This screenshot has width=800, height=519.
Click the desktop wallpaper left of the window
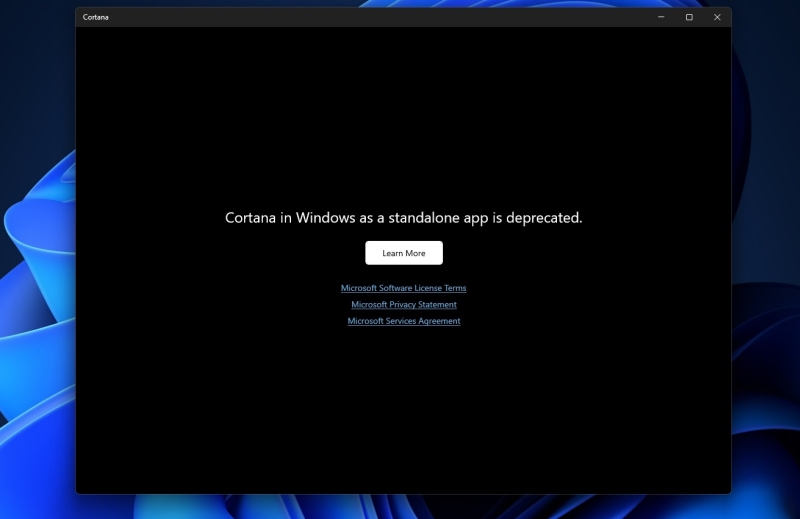[x=37, y=300]
